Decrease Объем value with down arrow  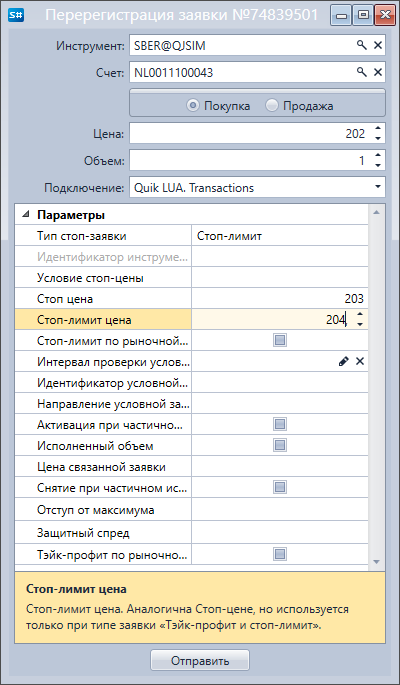[x=378, y=166]
